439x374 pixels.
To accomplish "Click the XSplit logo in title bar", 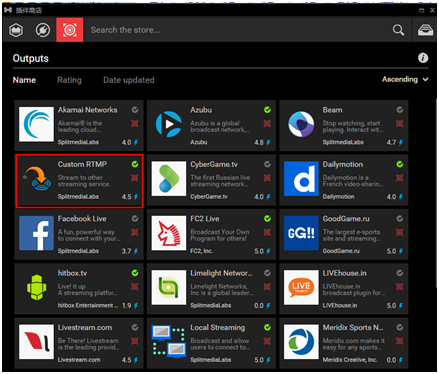I will 8,10.
